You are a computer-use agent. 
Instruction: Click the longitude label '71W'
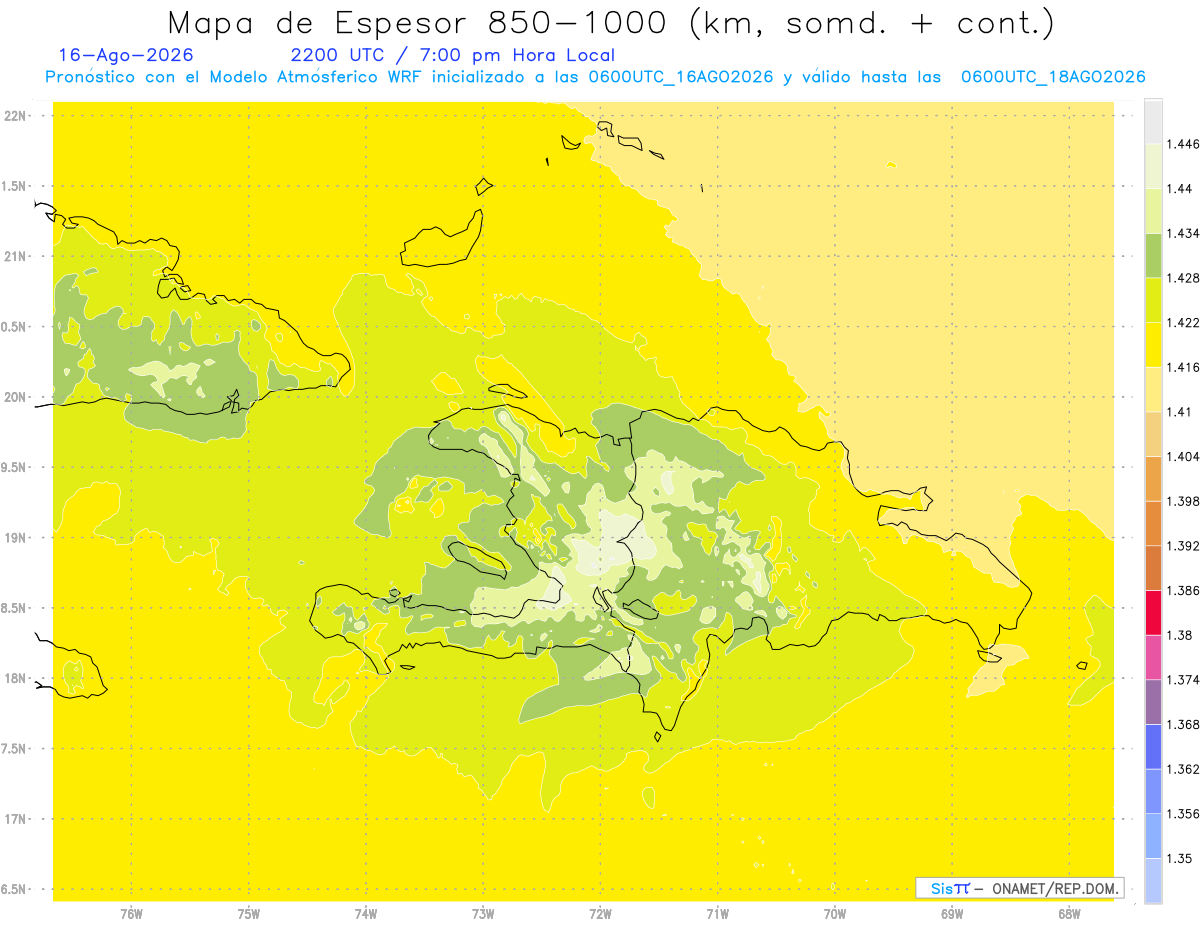[717, 914]
